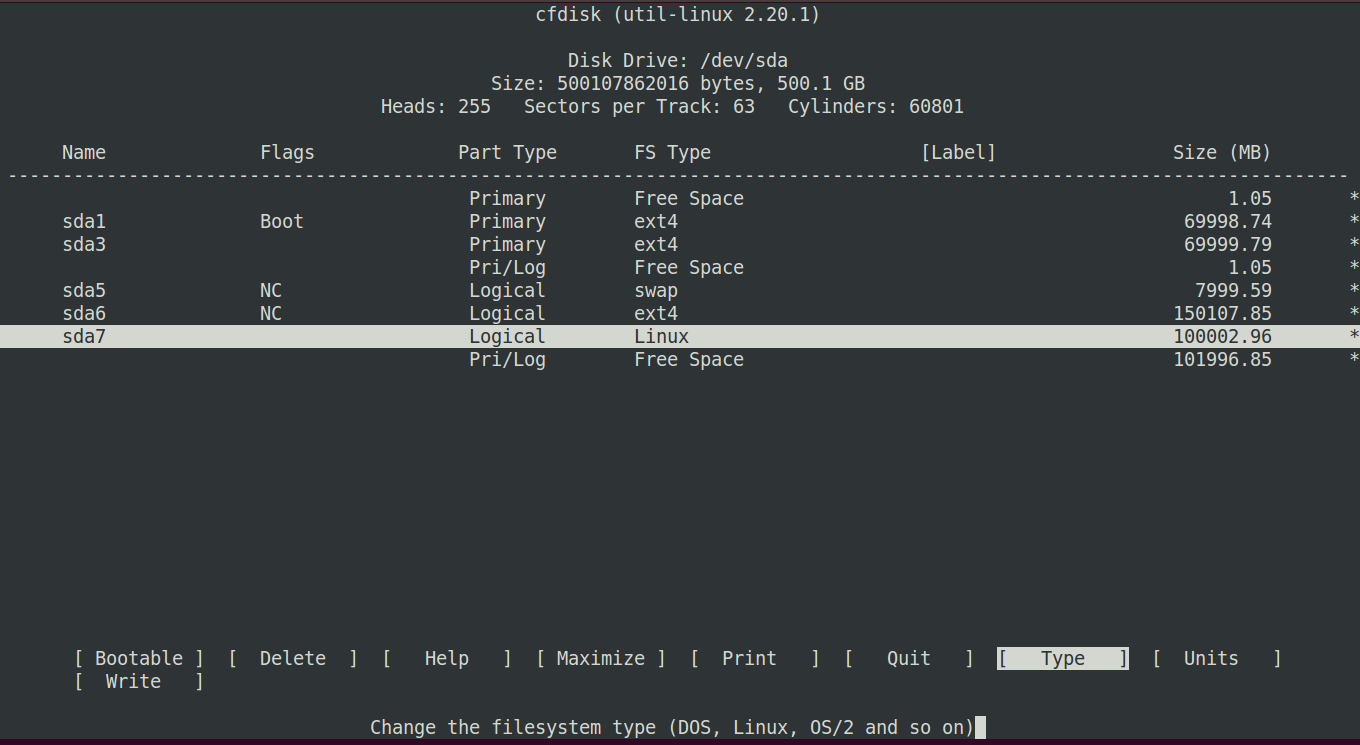Click the Disk Drive /dev/sda header
Image resolution: width=1360 pixels, height=745 pixels.
pyautogui.click(x=677, y=60)
